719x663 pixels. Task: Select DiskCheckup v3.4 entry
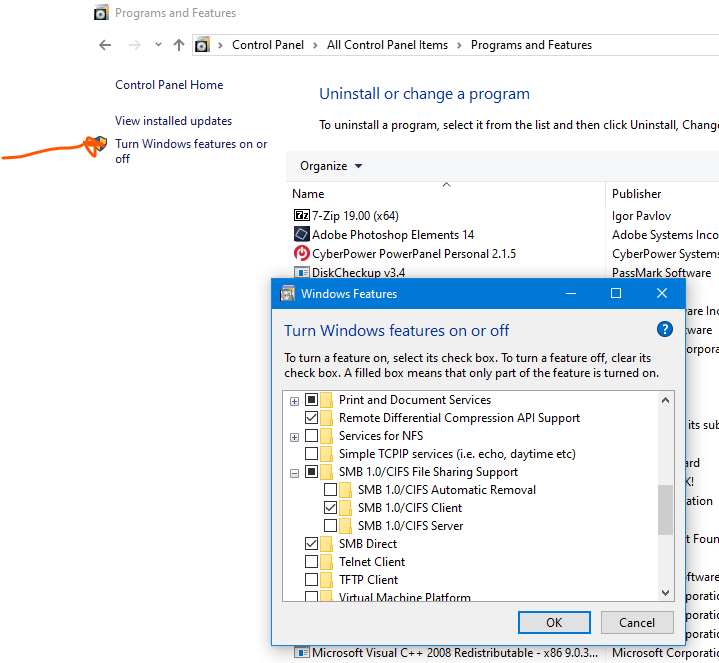[359, 273]
